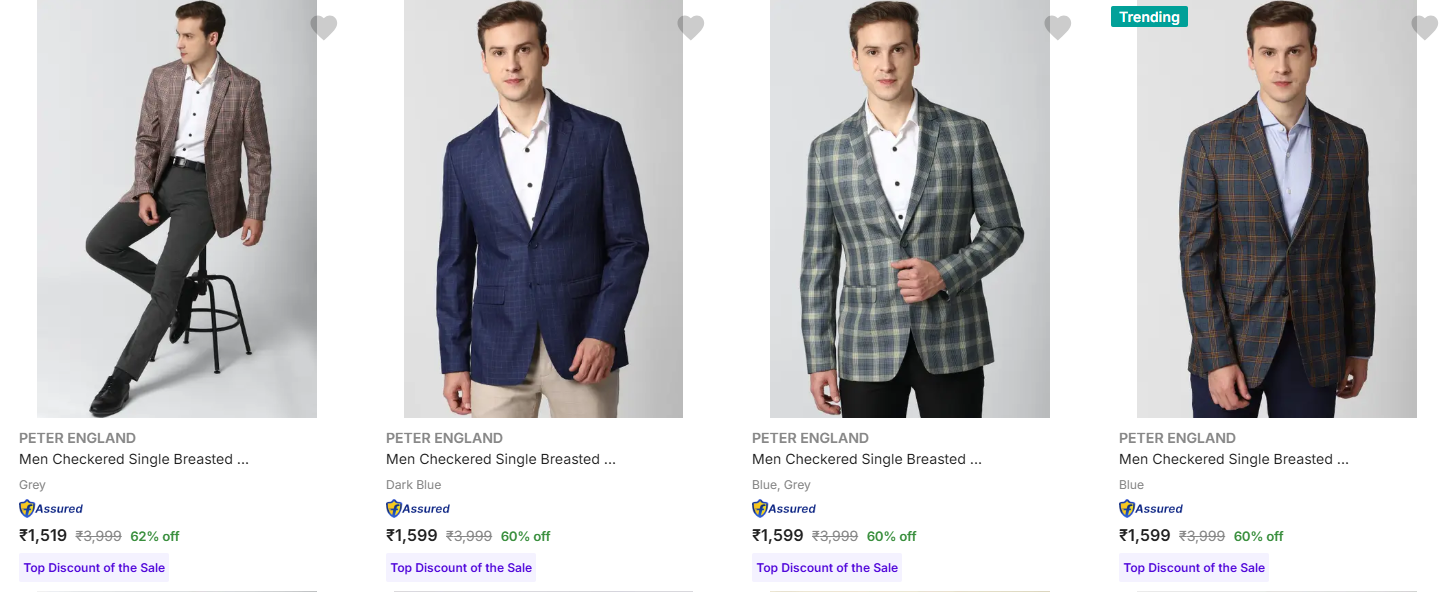Click Top Discount of the Sale under Blue, Grey blazer
Viewport: 1446px width, 592px height.
click(827, 568)
